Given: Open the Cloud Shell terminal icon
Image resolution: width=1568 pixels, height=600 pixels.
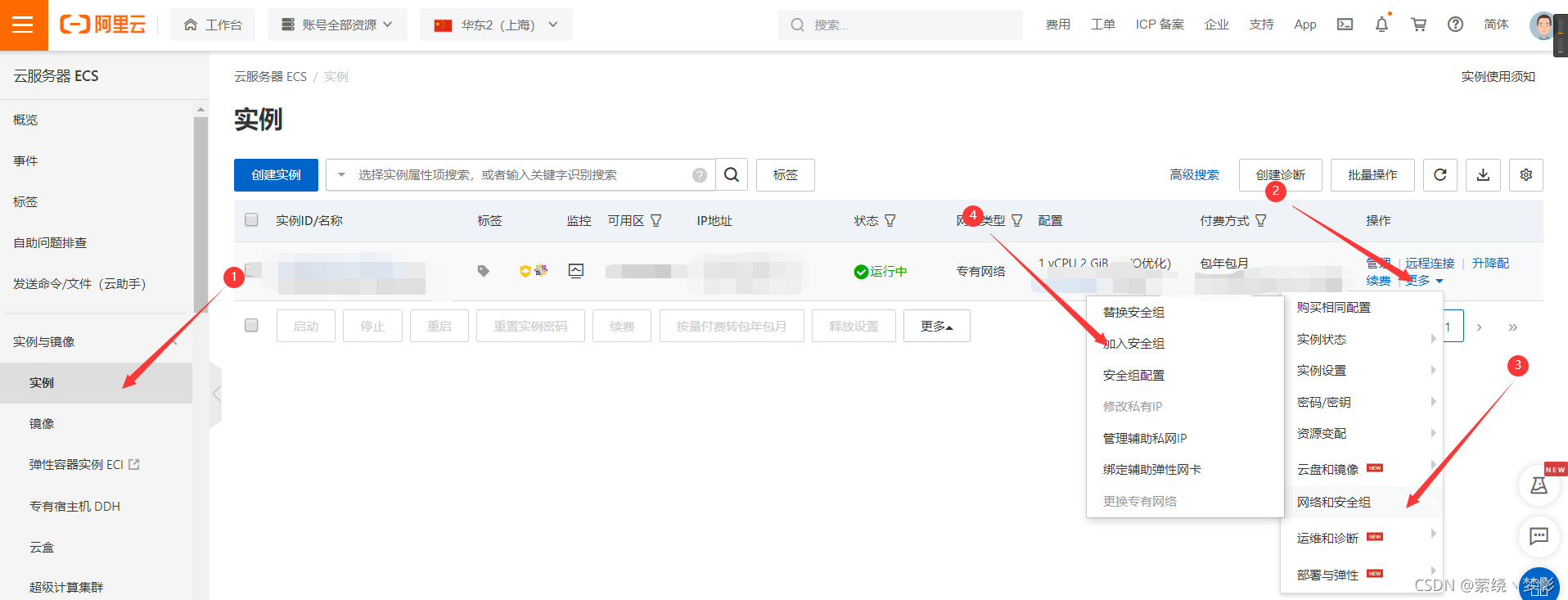Looking at the screenshot, I should pyautogui.click(x=1345, y=25).
